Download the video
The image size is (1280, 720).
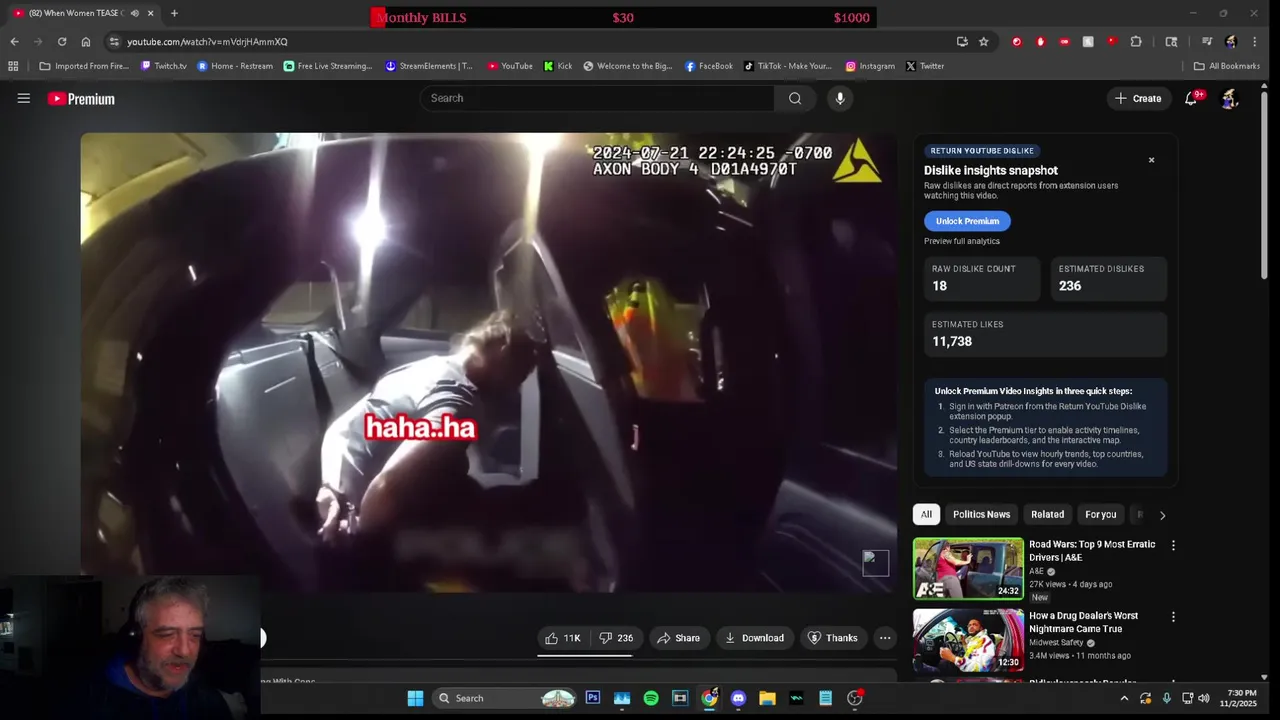[x=754, y=638]
